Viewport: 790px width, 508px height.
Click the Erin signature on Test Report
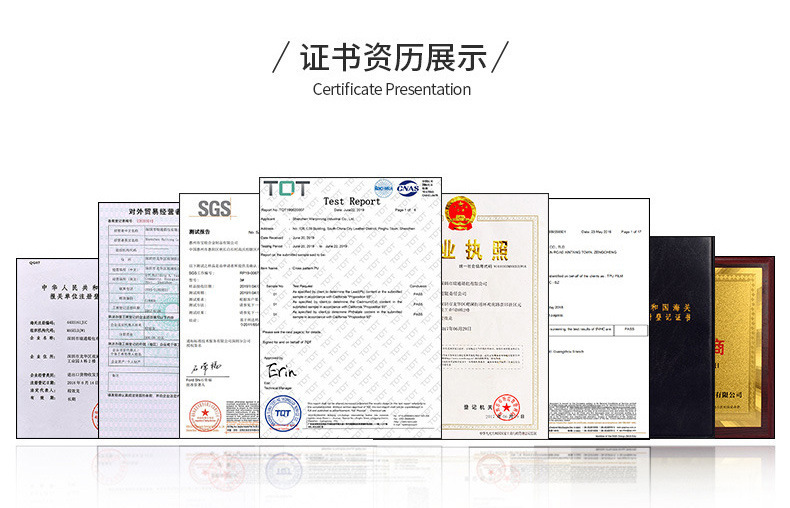281,371
